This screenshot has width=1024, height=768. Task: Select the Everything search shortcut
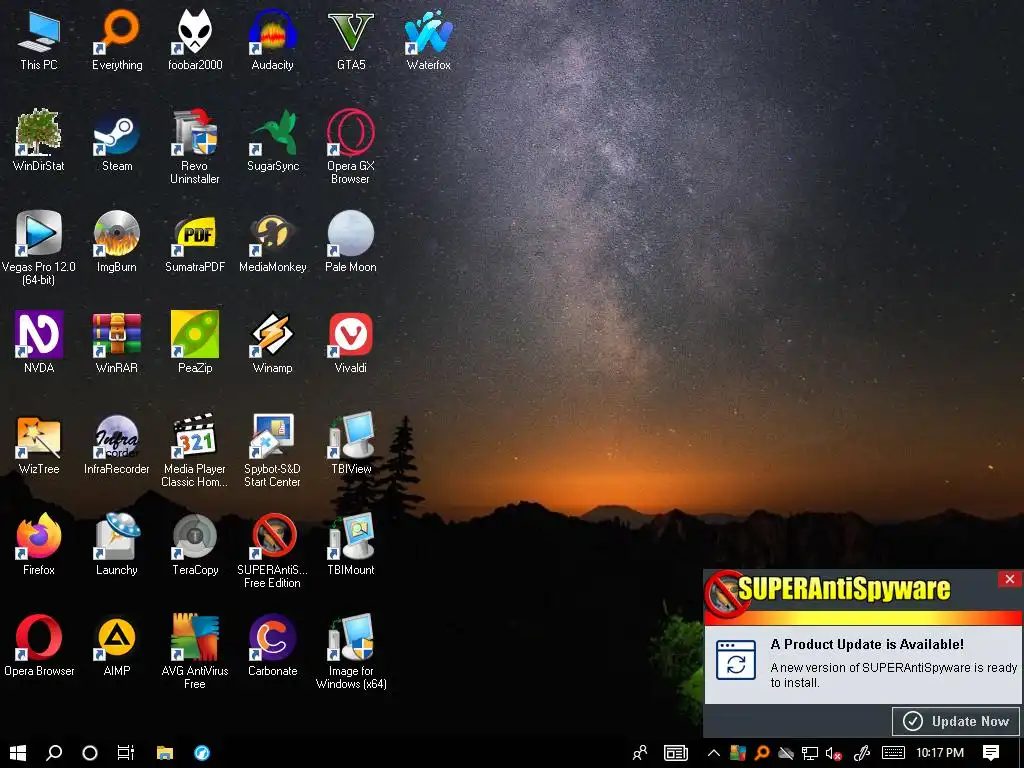click(117, 39)
